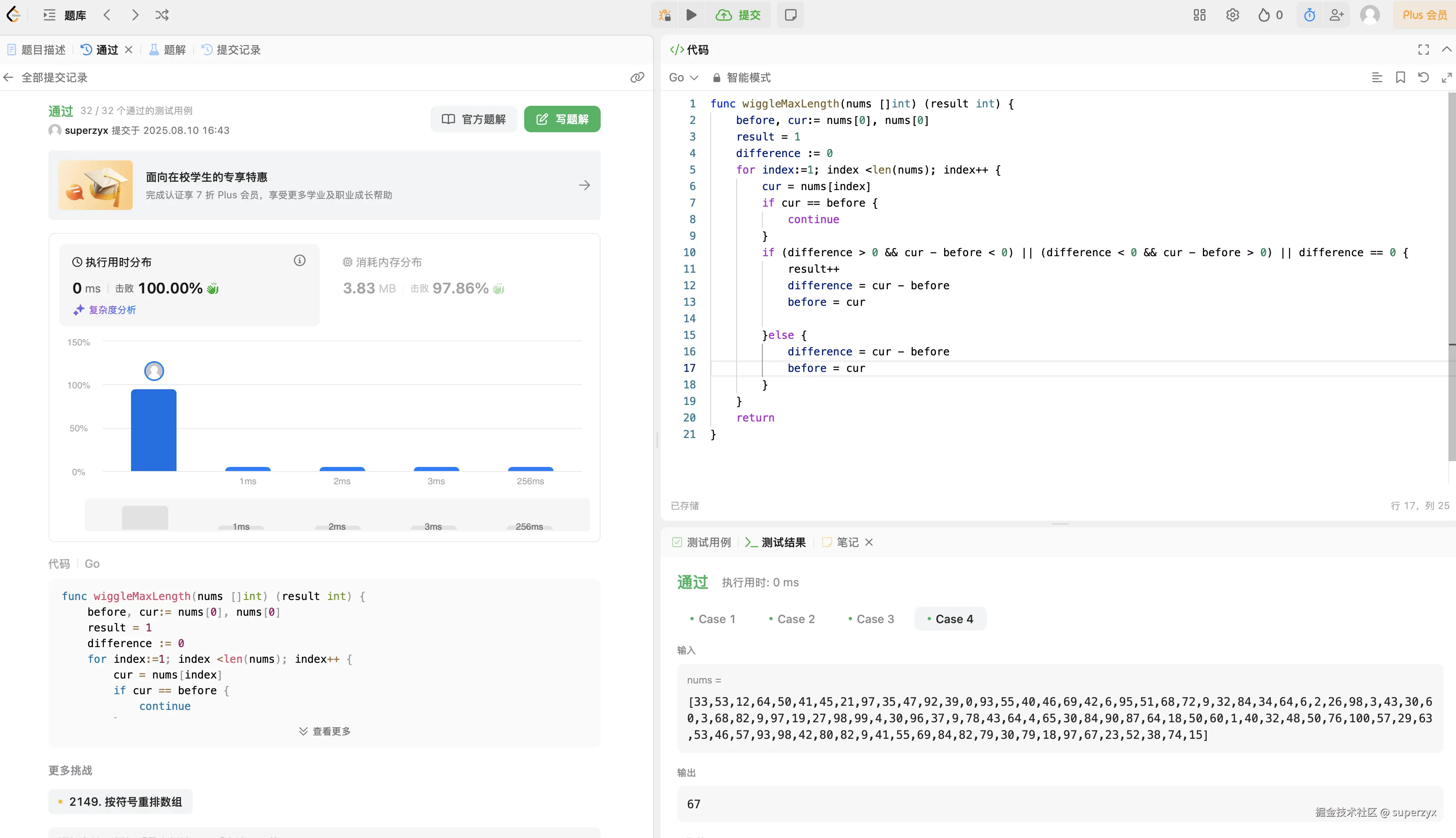Open the layout grid icon
This screenshot has width=1456, height=838.
click(x=1199, y=15)
